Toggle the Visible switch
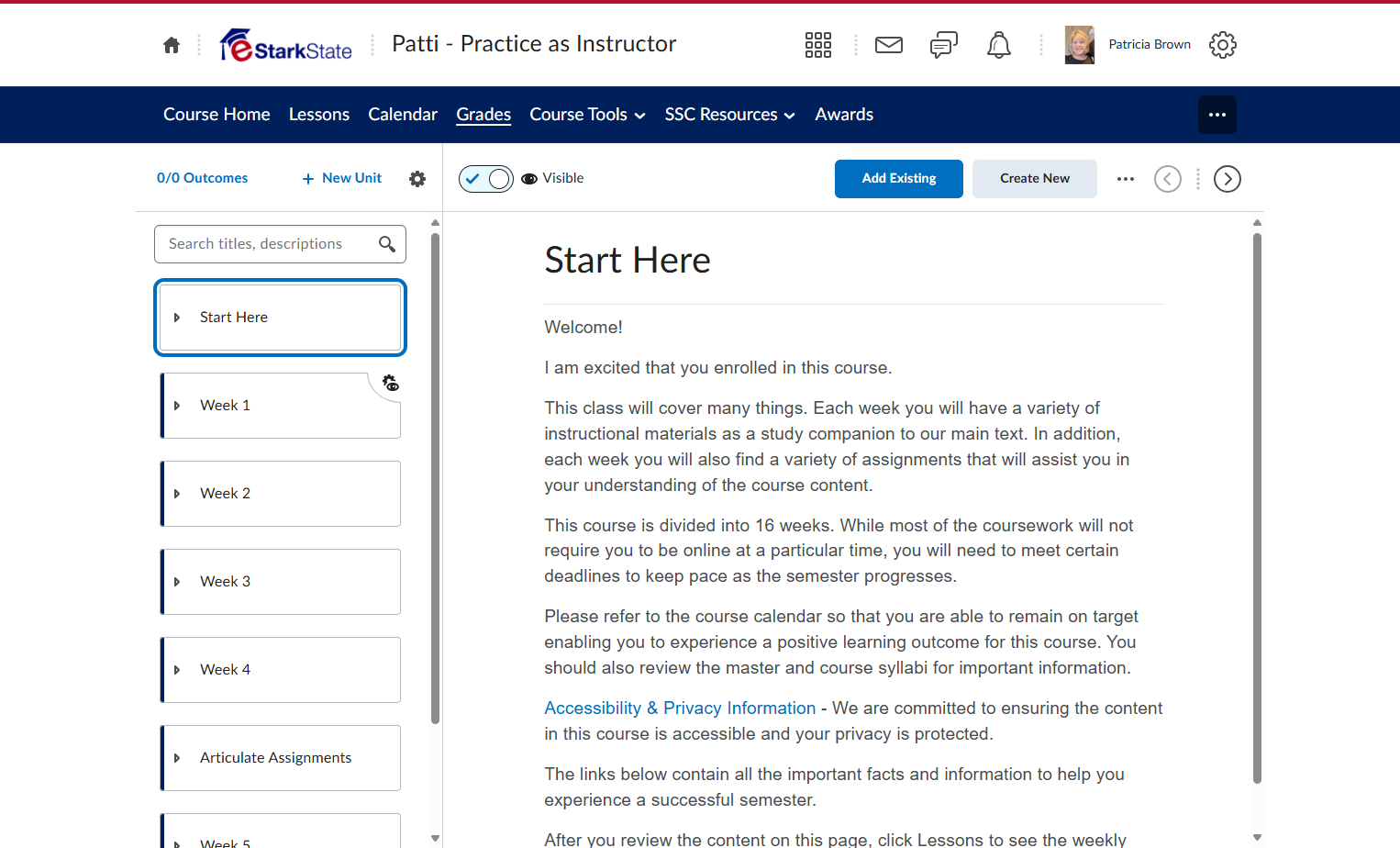Image resolution: width=1400 pixels, height=848 pixels. click(486, 179)
